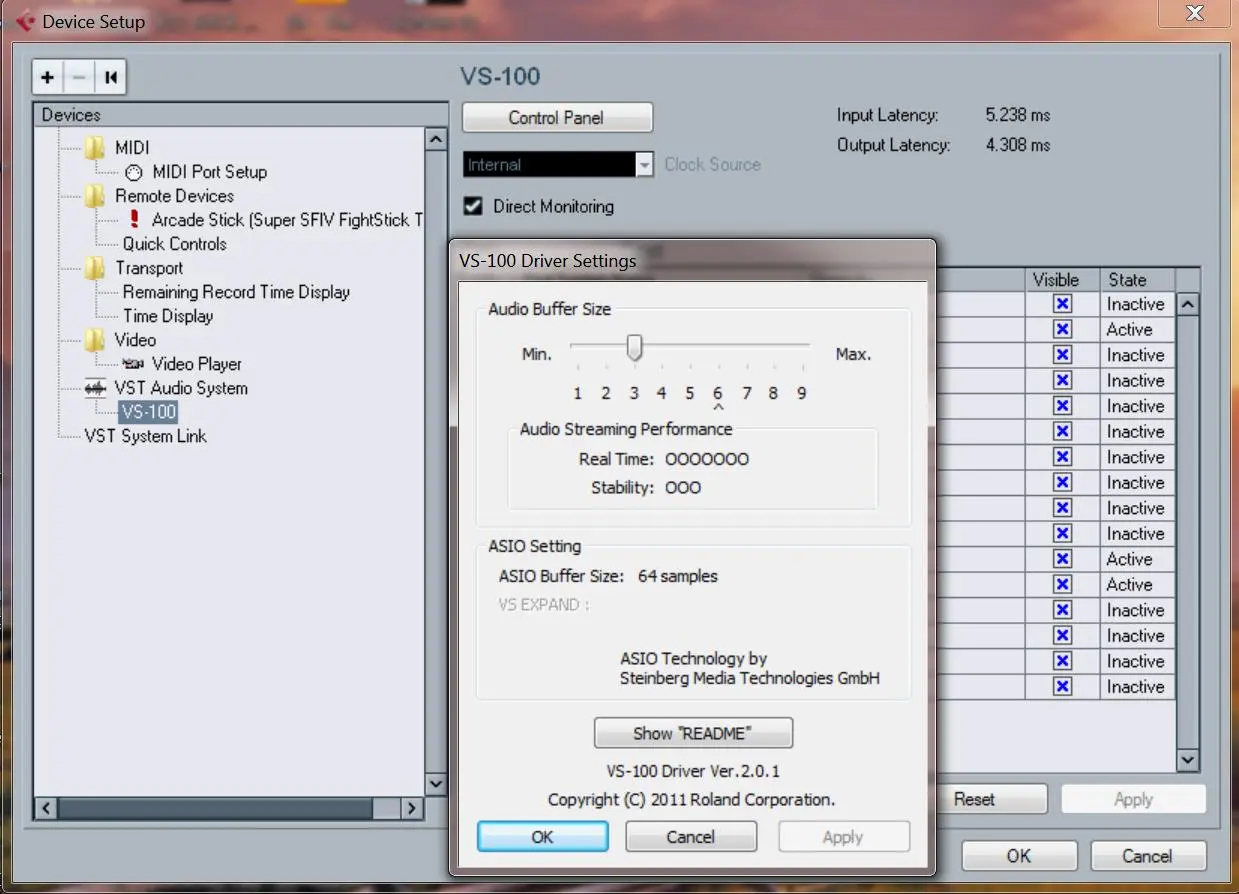
Task: Click the Devices tree scroll-down arrow
Action: coord(436,784)
